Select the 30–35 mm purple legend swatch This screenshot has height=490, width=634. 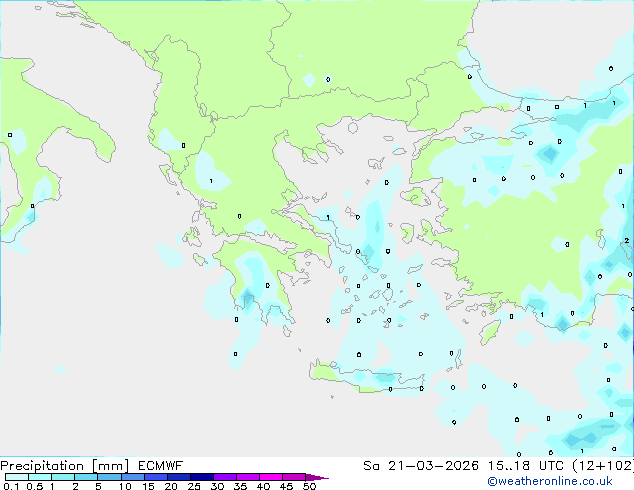point(224,477)
